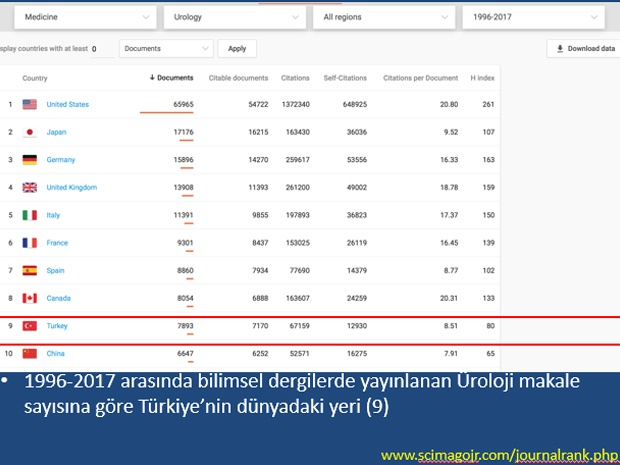Screen dimensions: 620x465
Task: Open the Documents filter dropdown
Action: coord(166,48)
